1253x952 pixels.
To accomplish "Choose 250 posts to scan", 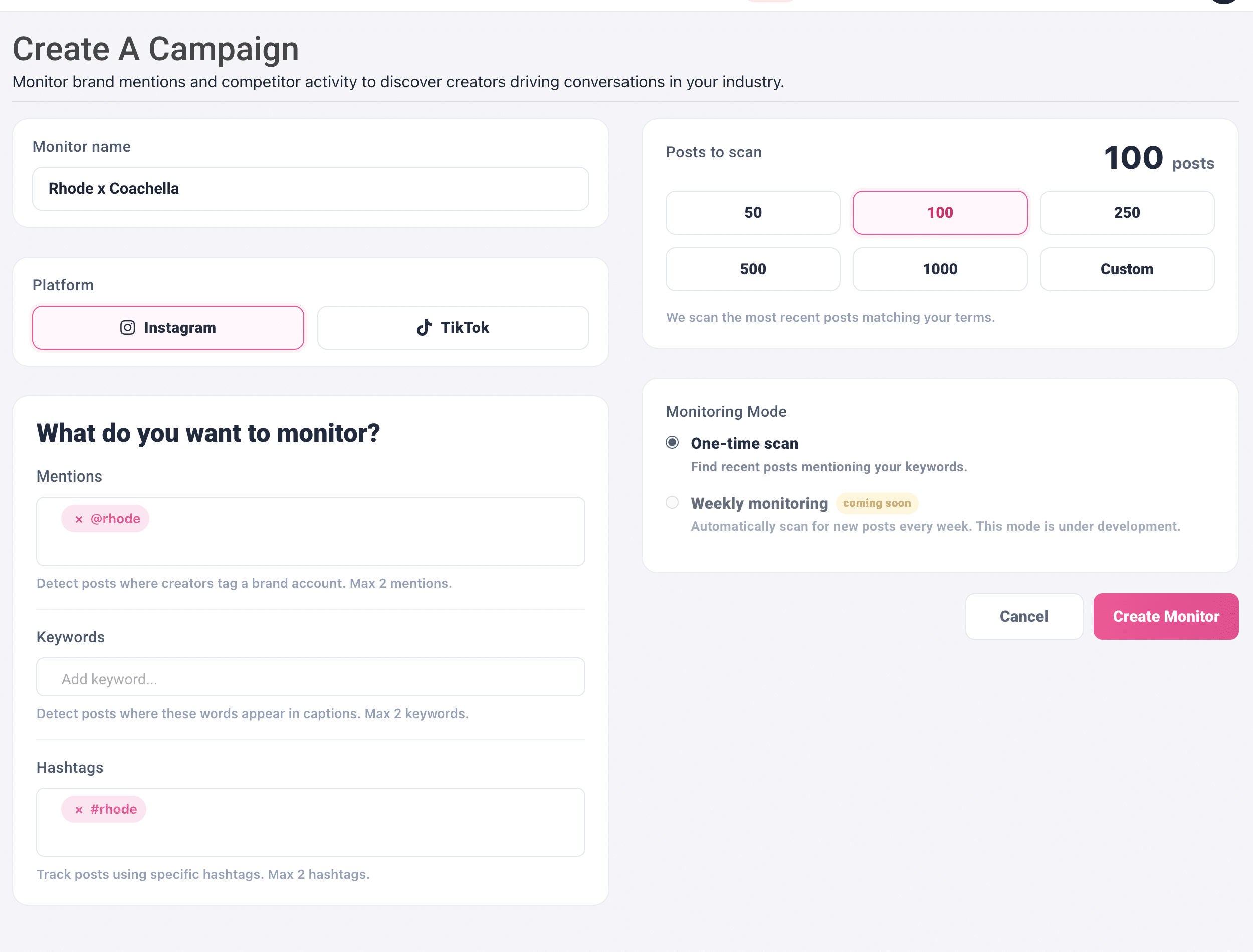I will click(x=1127, y=213).
